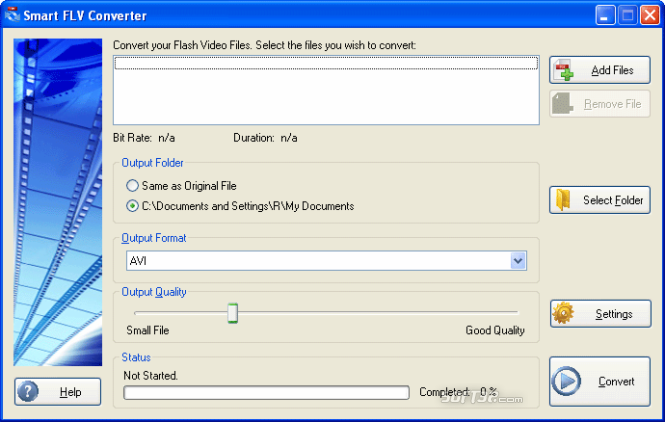Viewport: 665px width, 422px height.
Task: Click the 'Small File' label
Action: [x=148, y=330]
